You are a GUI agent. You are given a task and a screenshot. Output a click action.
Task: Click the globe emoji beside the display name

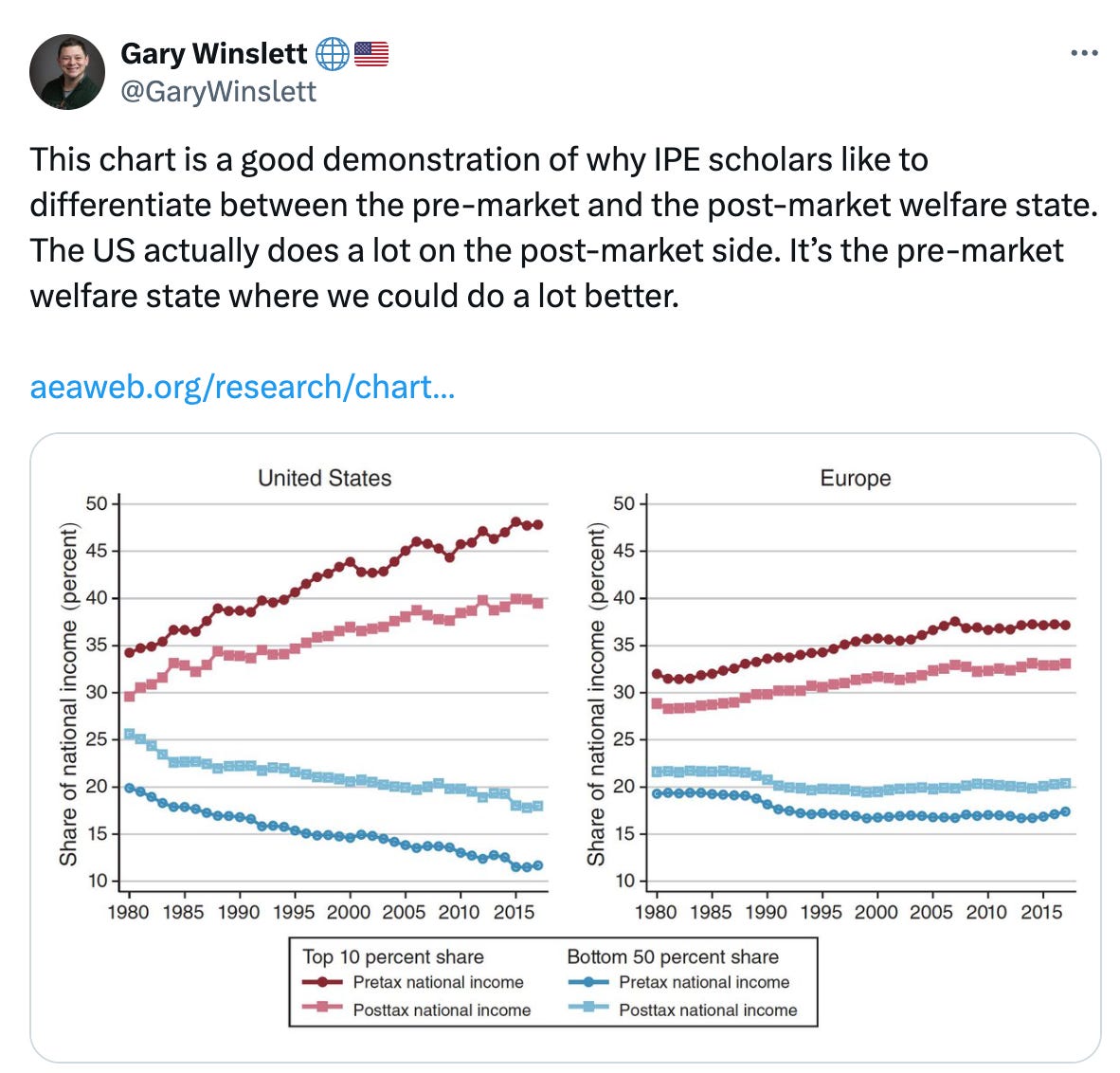331,54
